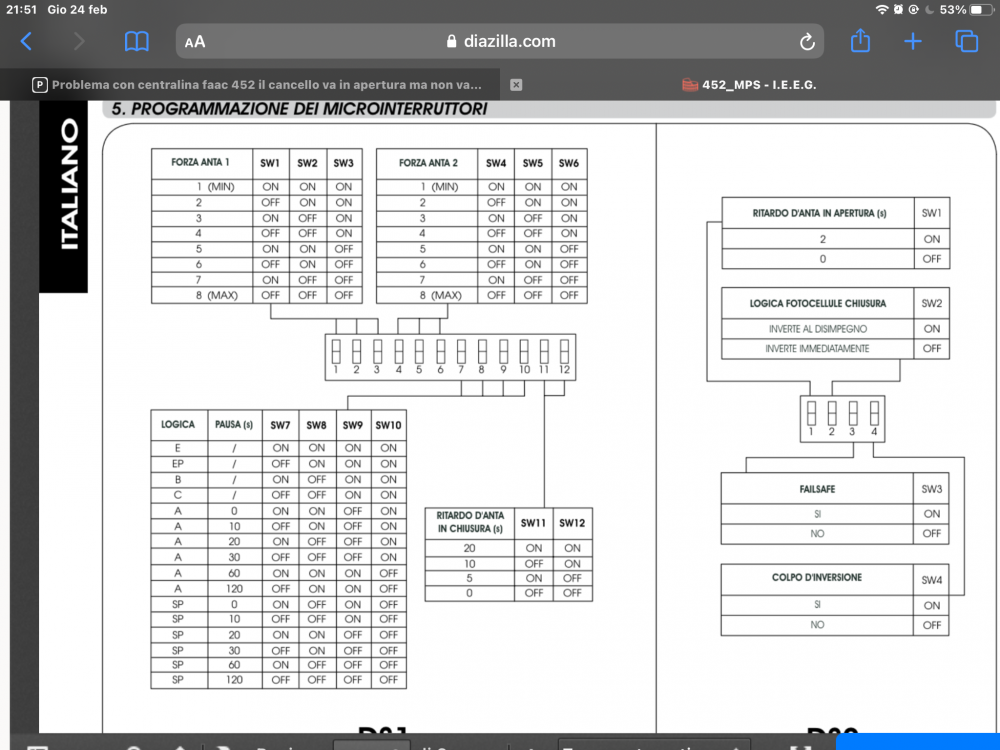Image resolution: width=1000 pixels, height=750 pixels.
Task: Open the Safari bookmarks book icon
Action: tap(136, 41)
